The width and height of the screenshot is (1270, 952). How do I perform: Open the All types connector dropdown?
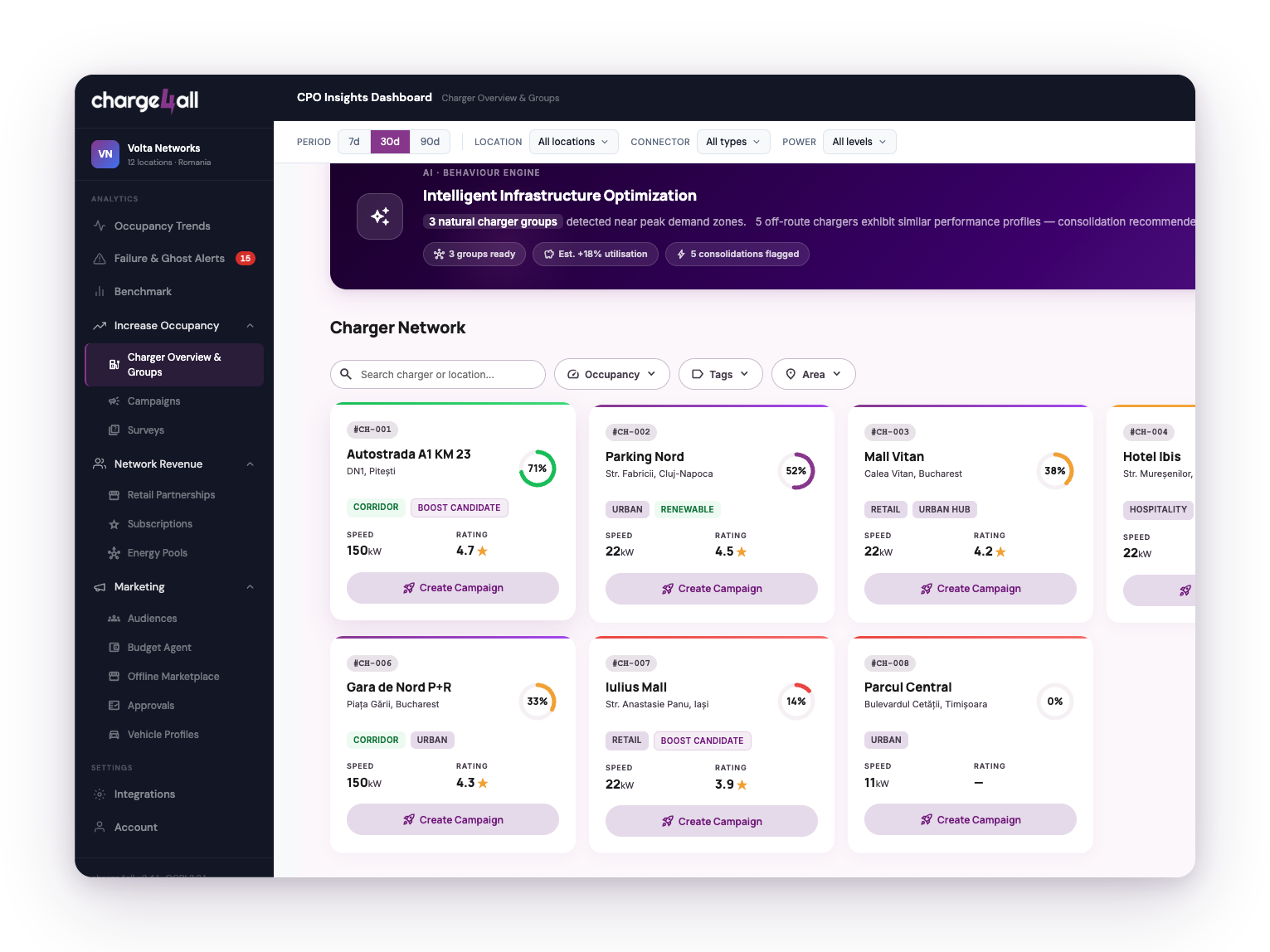point(733,142)
